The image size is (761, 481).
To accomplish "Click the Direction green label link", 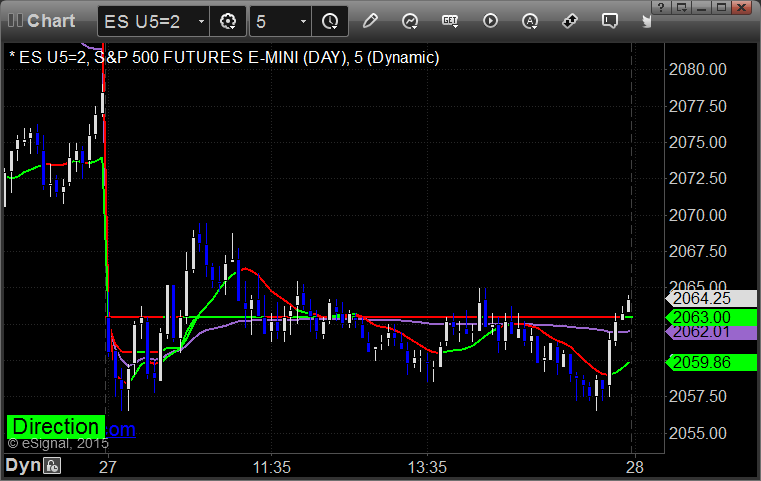I will tap(56, 427).
